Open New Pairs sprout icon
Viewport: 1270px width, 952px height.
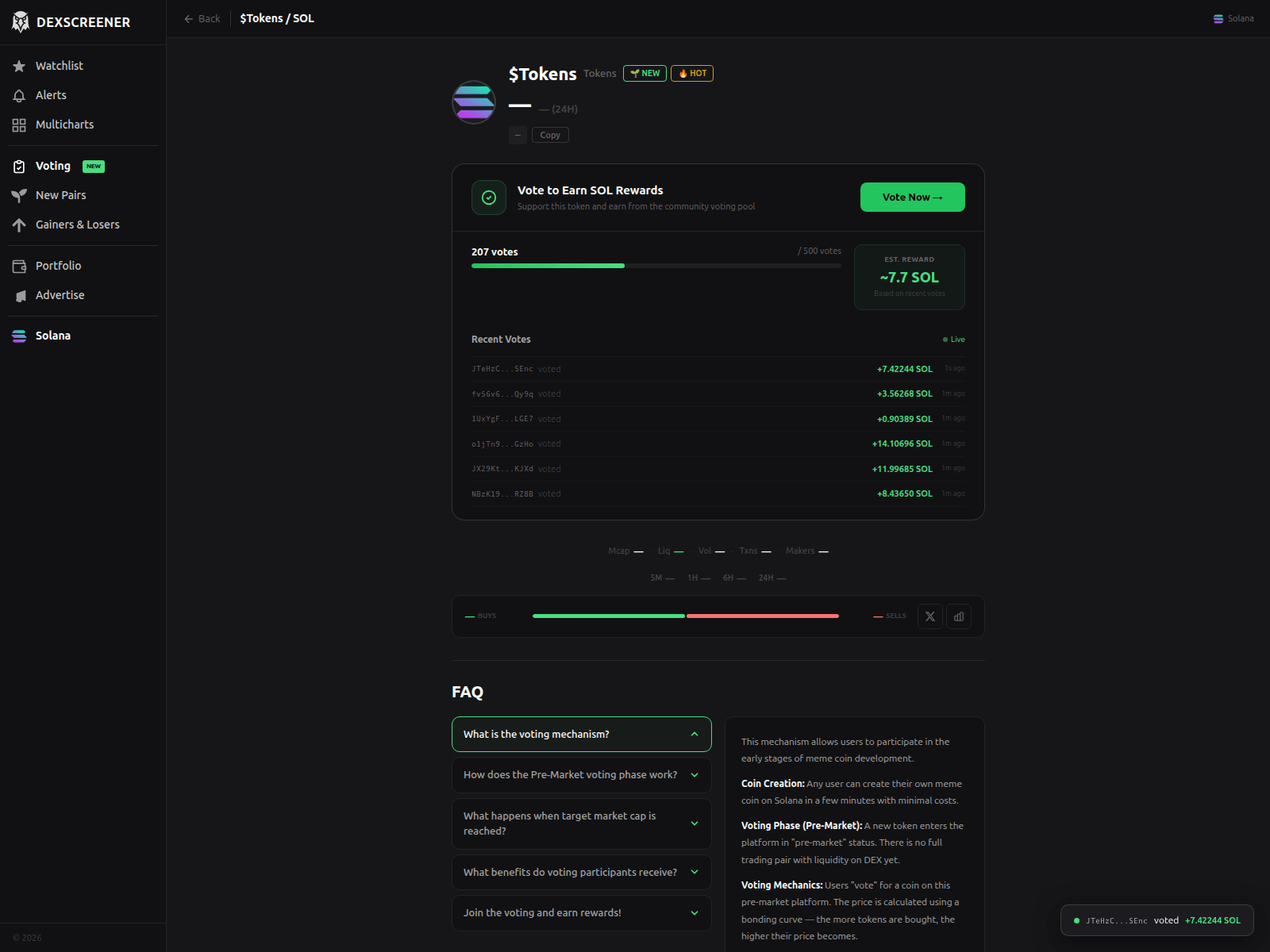pyautogui.click(x=19, y=195)
